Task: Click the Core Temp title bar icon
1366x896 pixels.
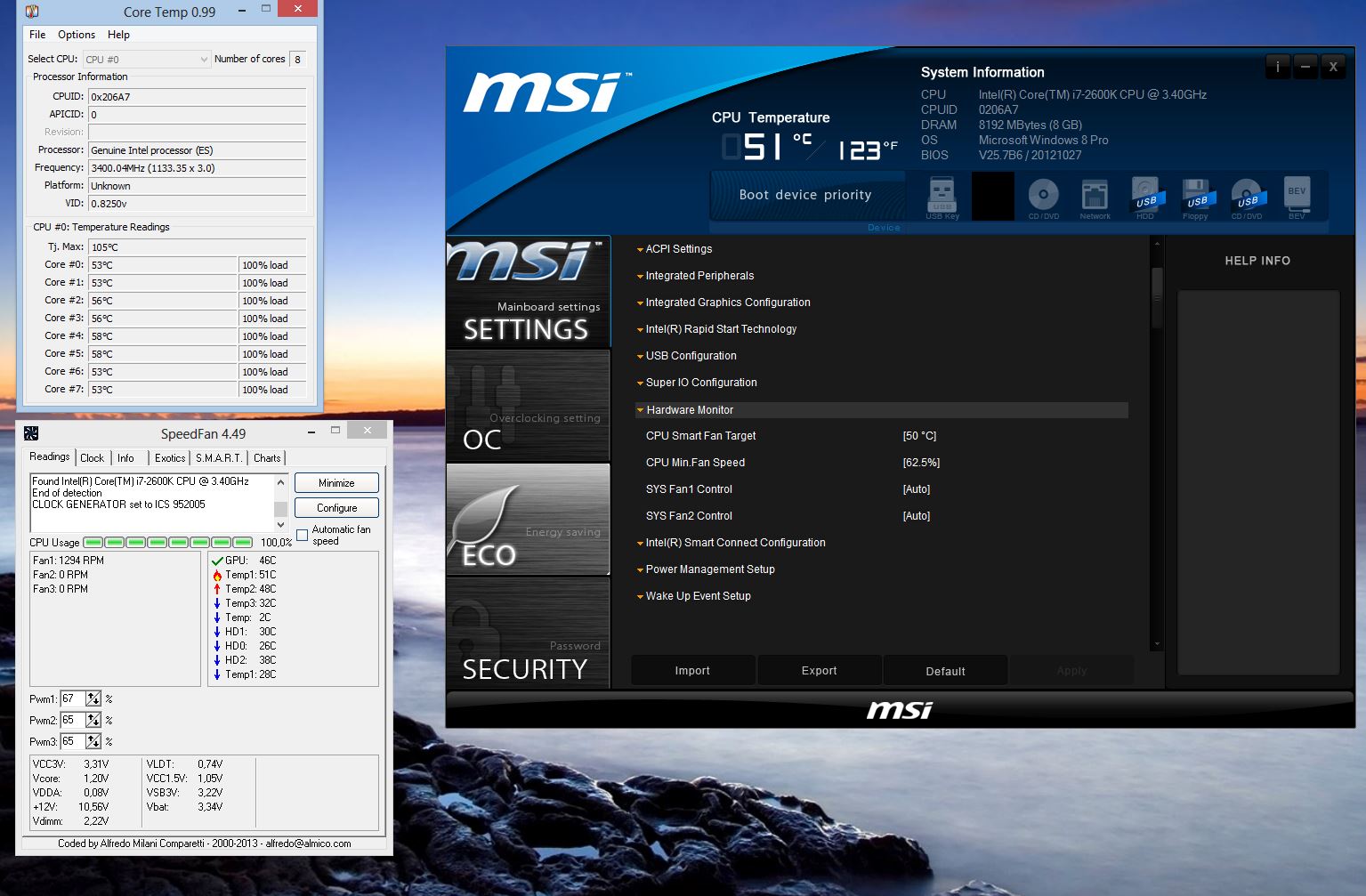Action: coord(32,12)
